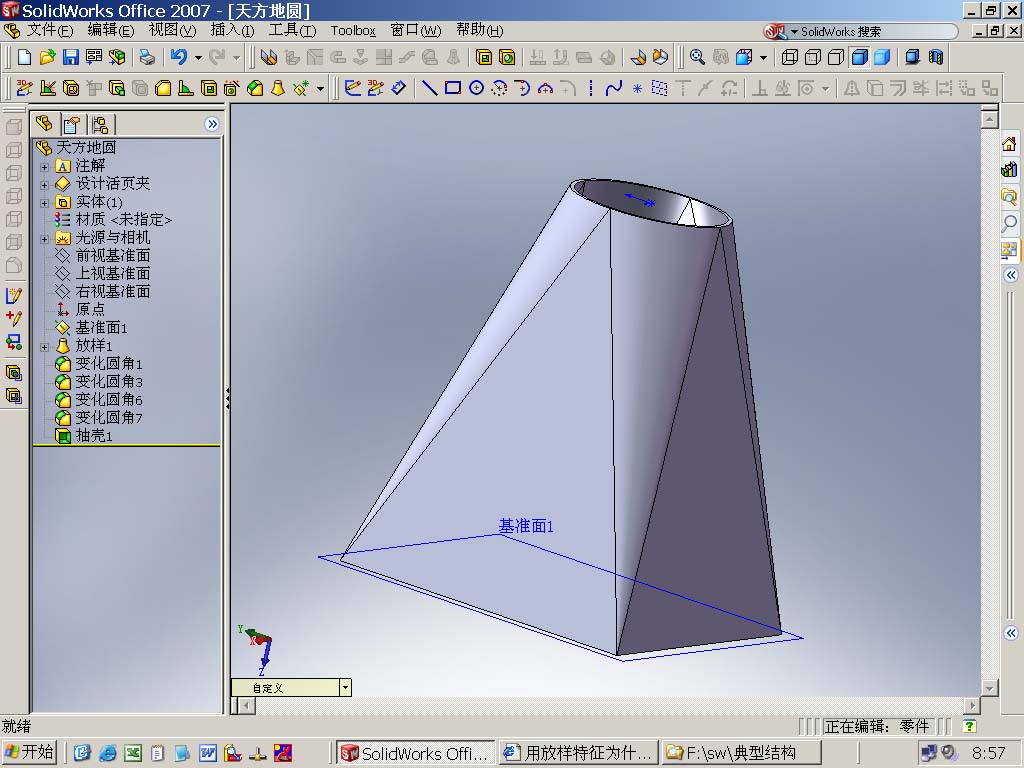Open the 文件 menu
The width and height of the screenshot is (1024, 768).
pyautogui.click(x=50, y=30)
